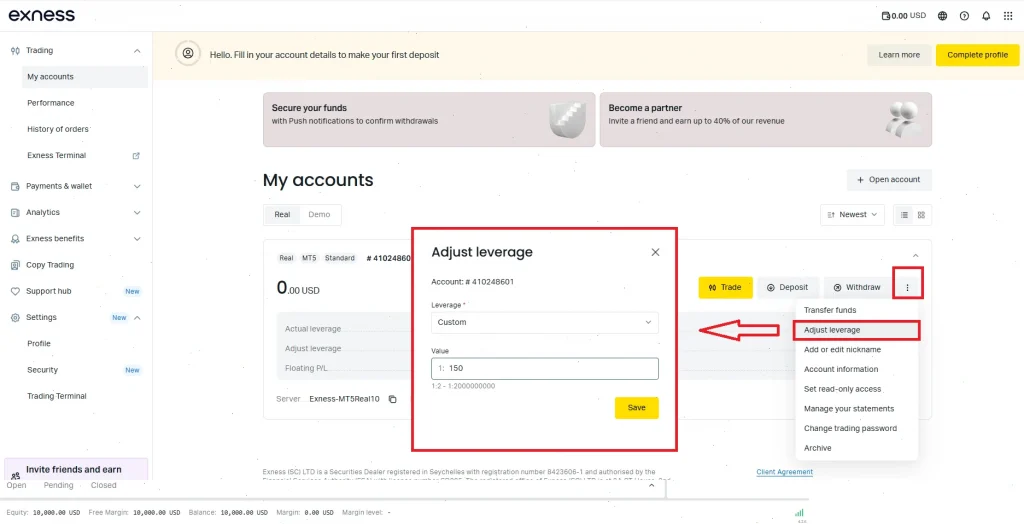1024x524 pixels.
Task: Open the Leverage Custom dropdown
Action: (x=545, y=322)
